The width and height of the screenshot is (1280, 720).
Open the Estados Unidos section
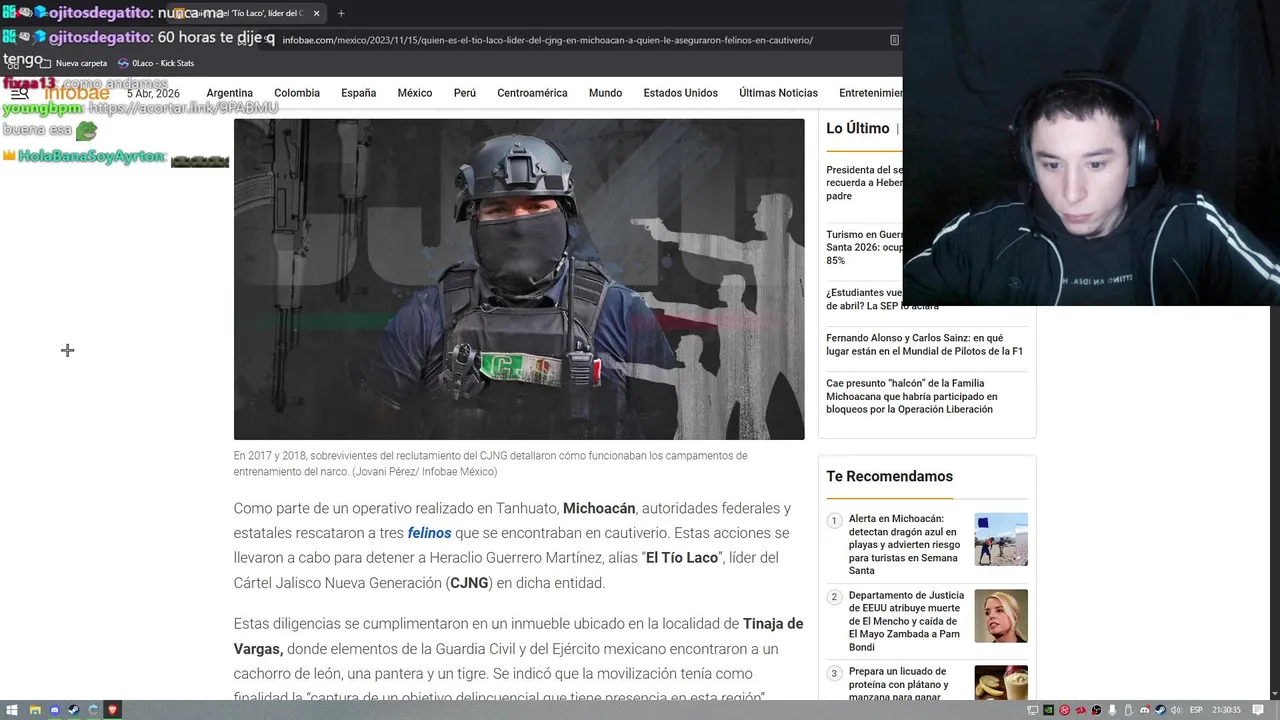point(681,93)
